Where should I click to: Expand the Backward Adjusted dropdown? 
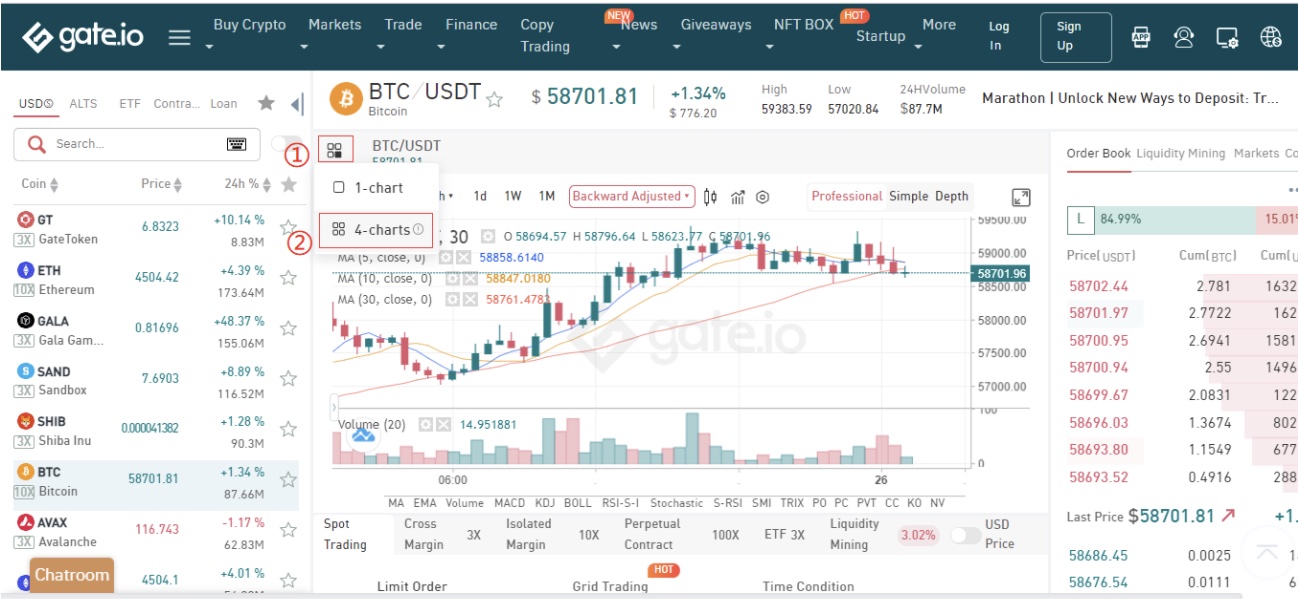coord(632,197)
